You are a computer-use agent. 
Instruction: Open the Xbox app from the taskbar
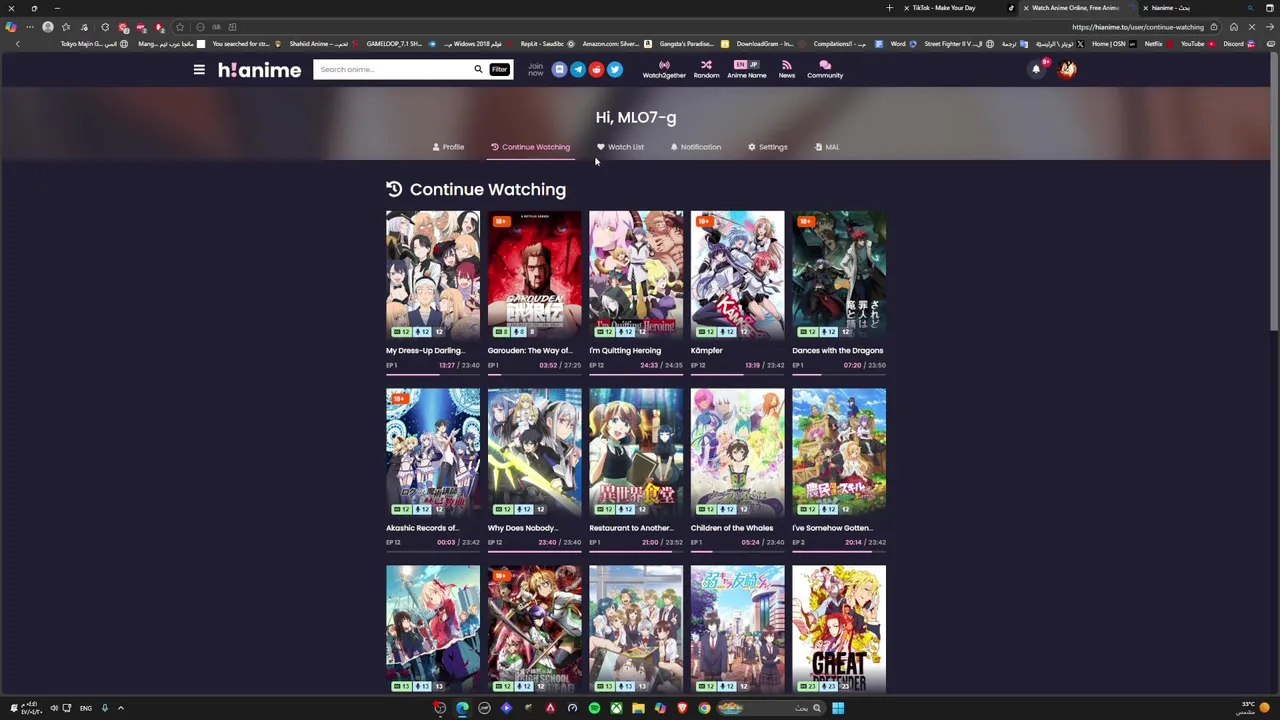pos(616,708)
